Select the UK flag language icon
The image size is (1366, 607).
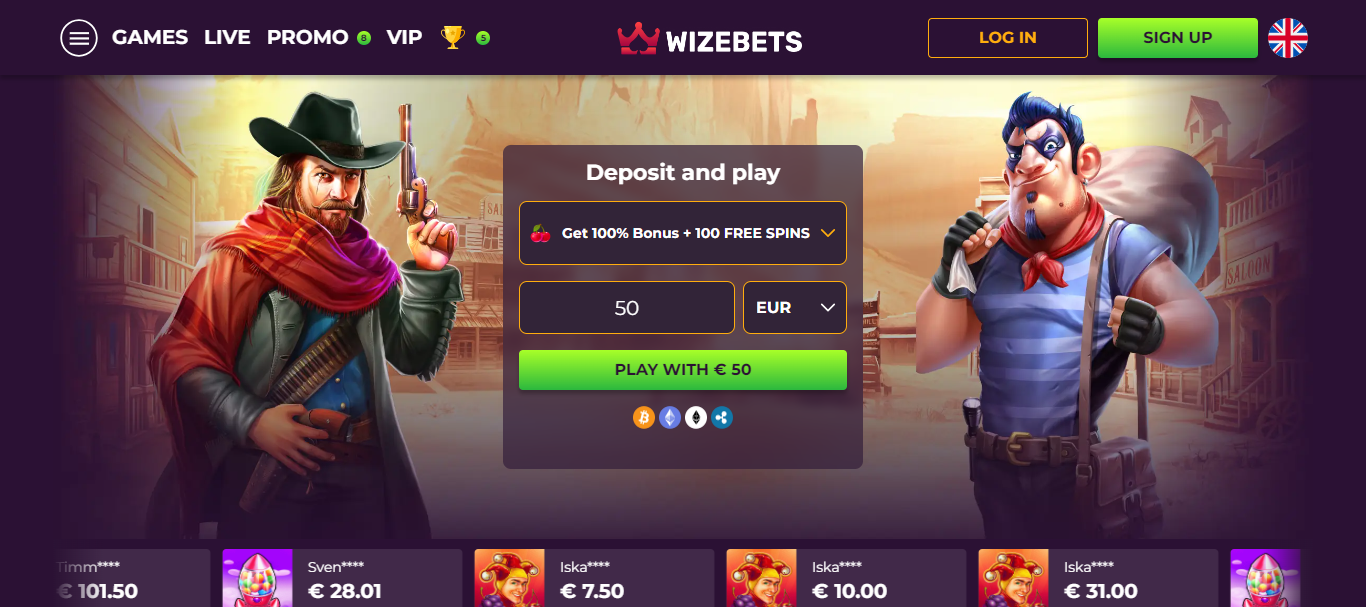pyautogui.click(x=1288, y=38)
